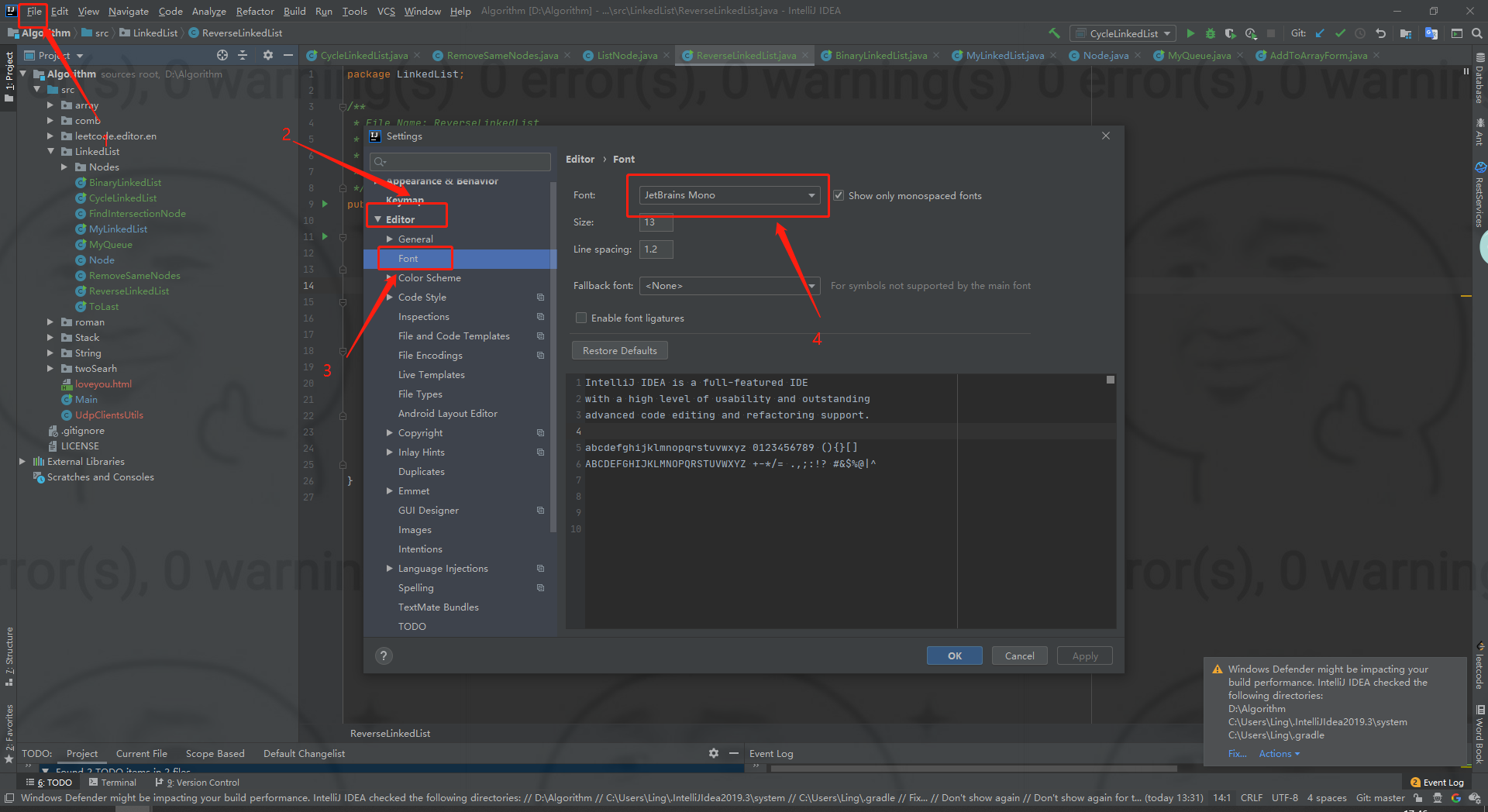
Task: Open the JetBrains Mono font dropdown
Action: click(811, 194)
